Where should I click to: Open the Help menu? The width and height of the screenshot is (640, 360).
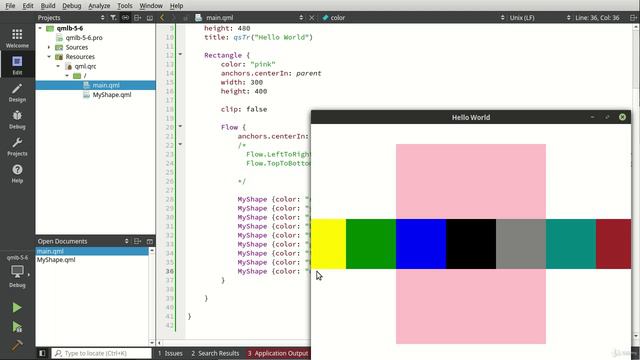pyautogui.click(x=176, y=6)
